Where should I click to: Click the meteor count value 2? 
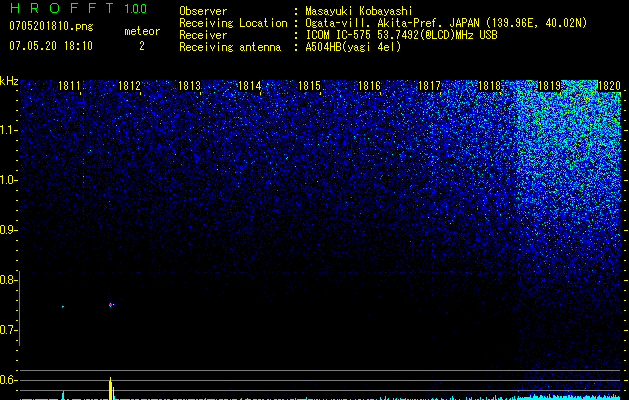pos(142,46)
